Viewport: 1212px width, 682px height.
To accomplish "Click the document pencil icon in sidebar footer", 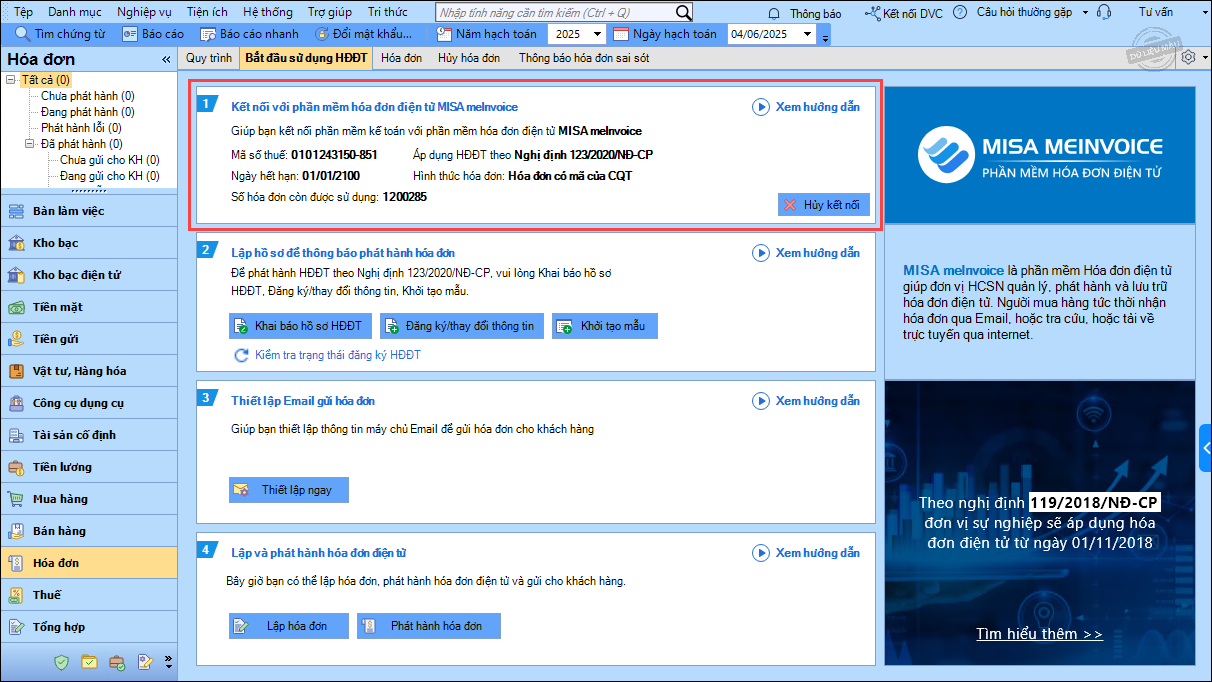I will pyautogui.click(x=145, y=662).
